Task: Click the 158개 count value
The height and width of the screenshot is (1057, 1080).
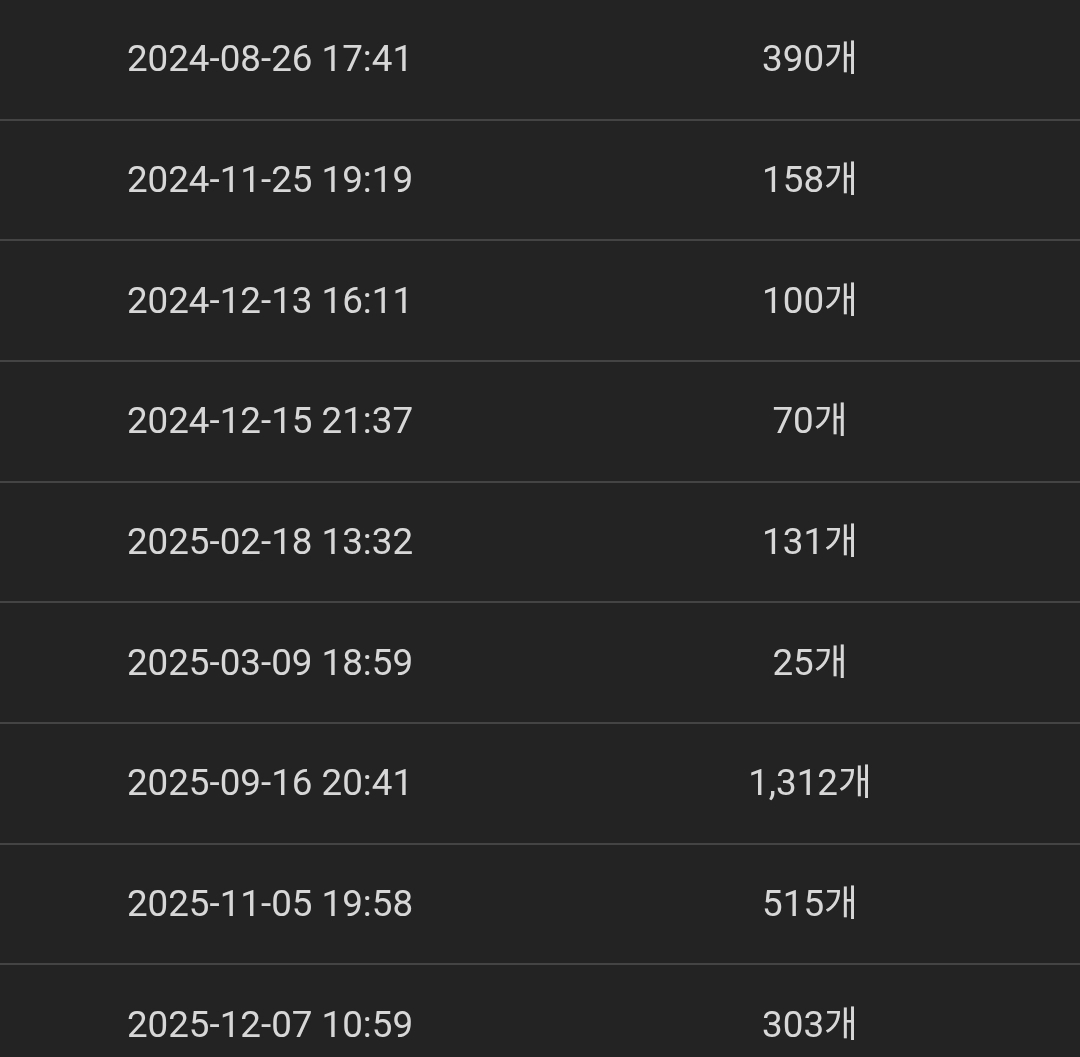Action: point(809,180)
